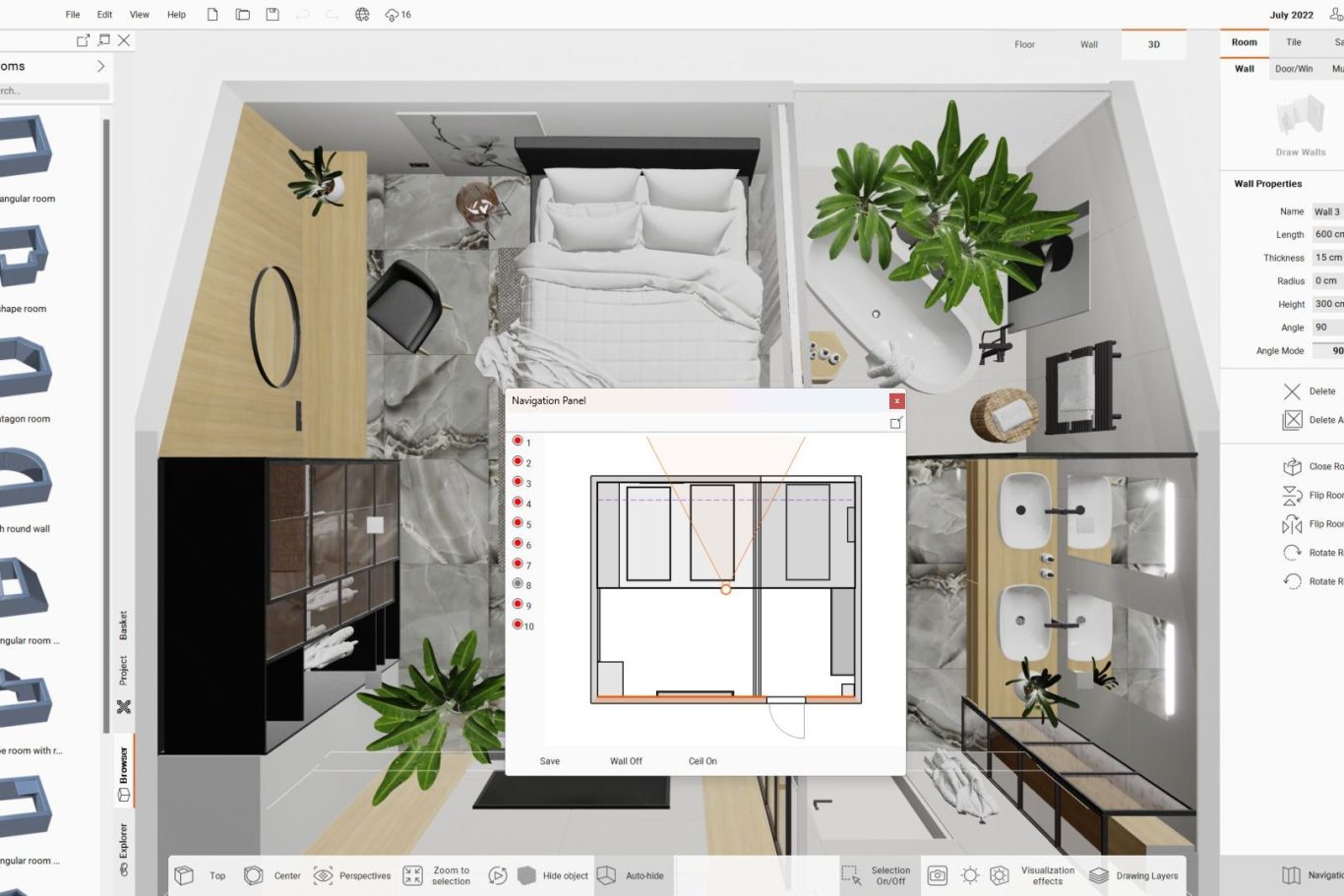
Task: Click the Save file icon in top toolbar
Action: pyautogui.click(x=273, y=15)
